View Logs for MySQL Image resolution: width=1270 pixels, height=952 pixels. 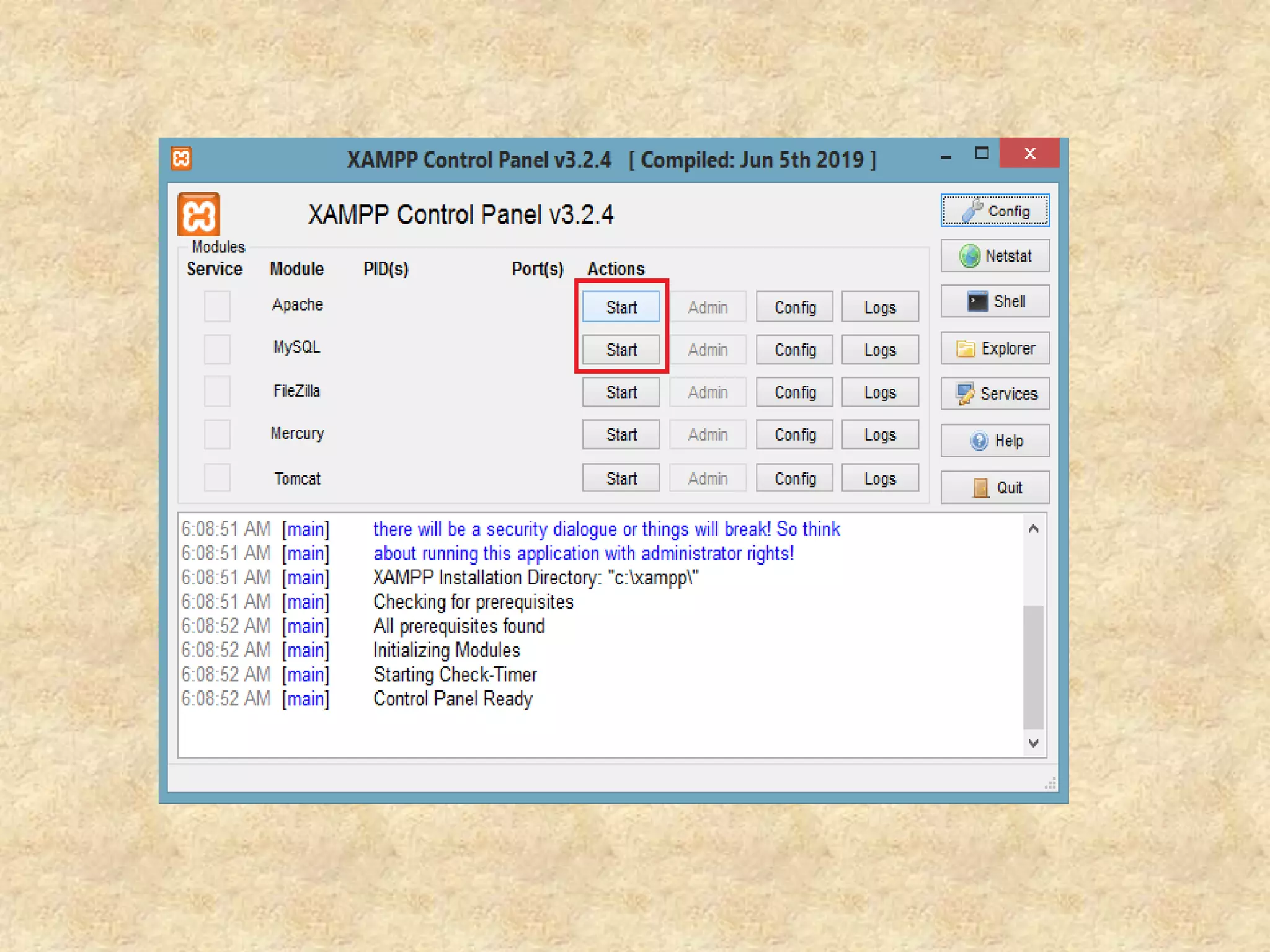880,350
